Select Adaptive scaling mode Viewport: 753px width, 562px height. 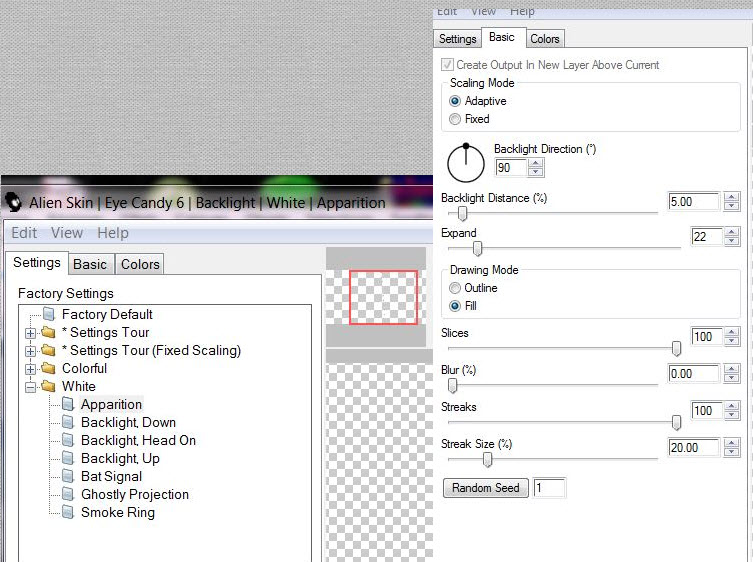coord(455,101)
